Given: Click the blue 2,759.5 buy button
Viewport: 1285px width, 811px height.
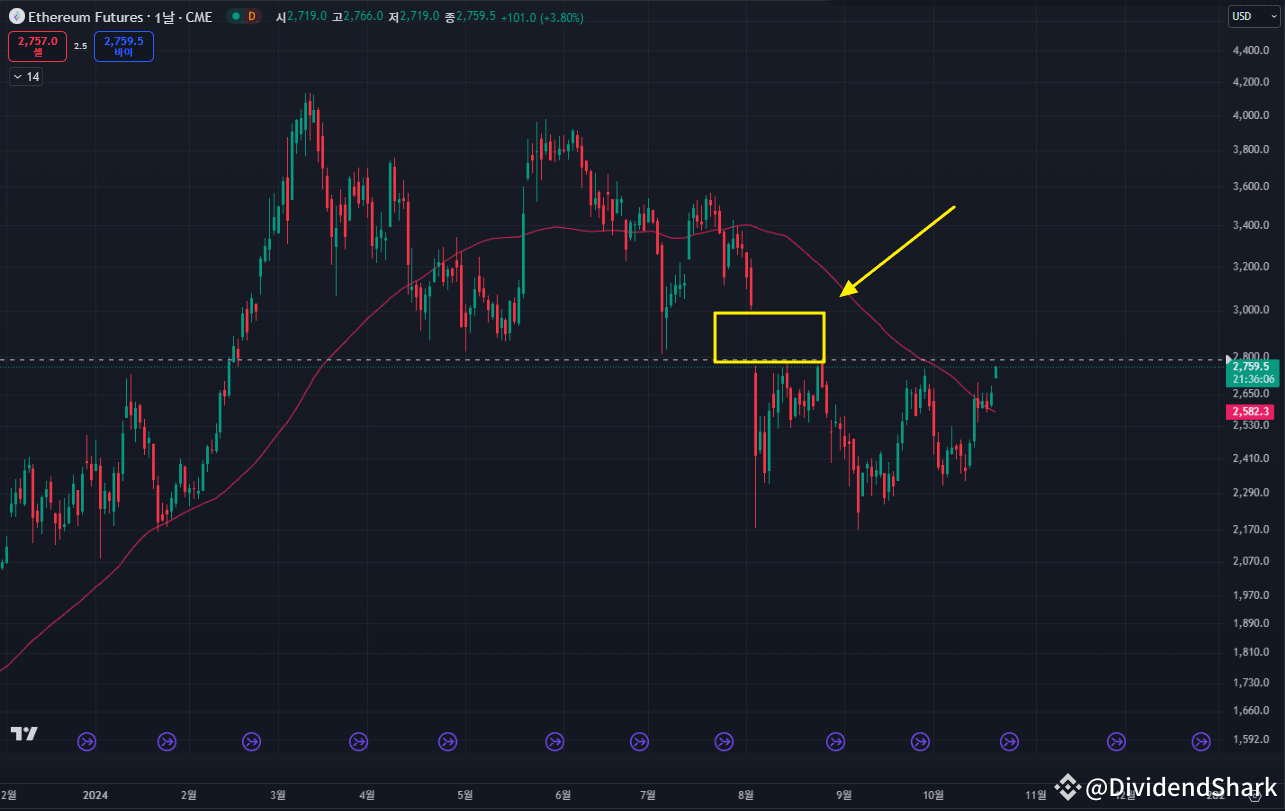Looking at the screenshot, I should 124,46.
